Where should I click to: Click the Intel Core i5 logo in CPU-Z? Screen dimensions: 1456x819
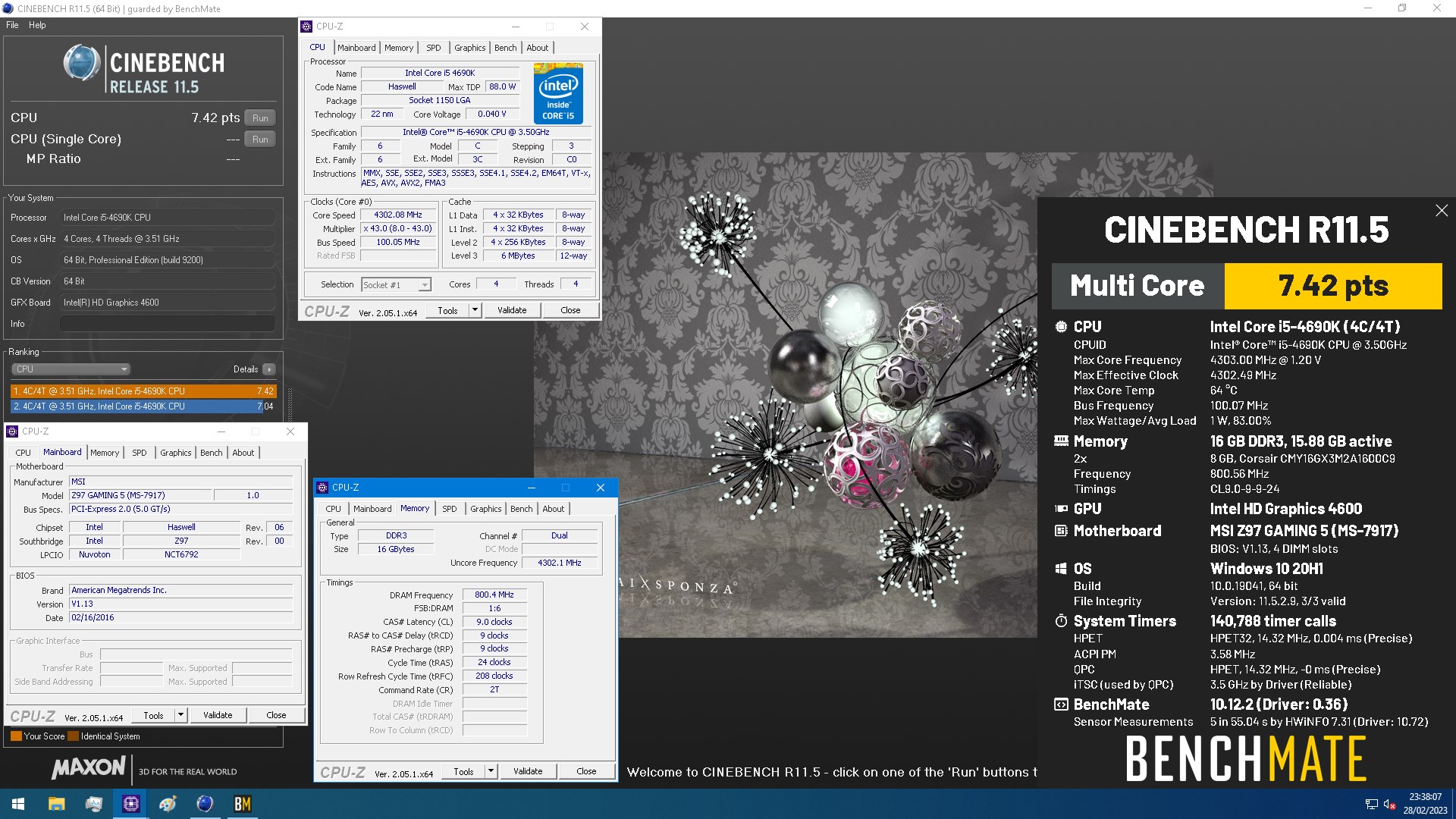(558, 93)
